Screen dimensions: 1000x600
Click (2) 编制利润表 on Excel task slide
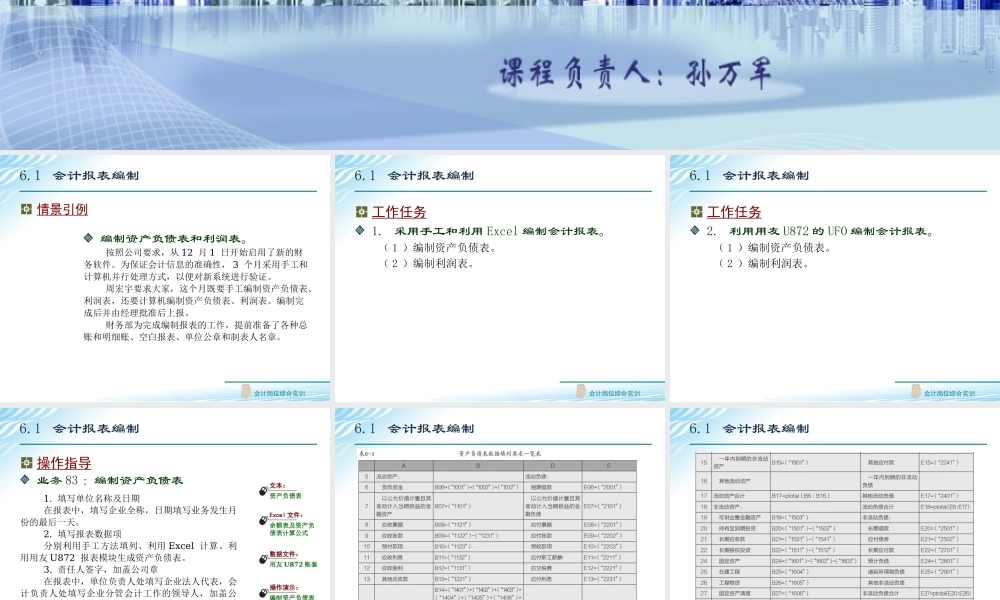[x=428, y=263]
